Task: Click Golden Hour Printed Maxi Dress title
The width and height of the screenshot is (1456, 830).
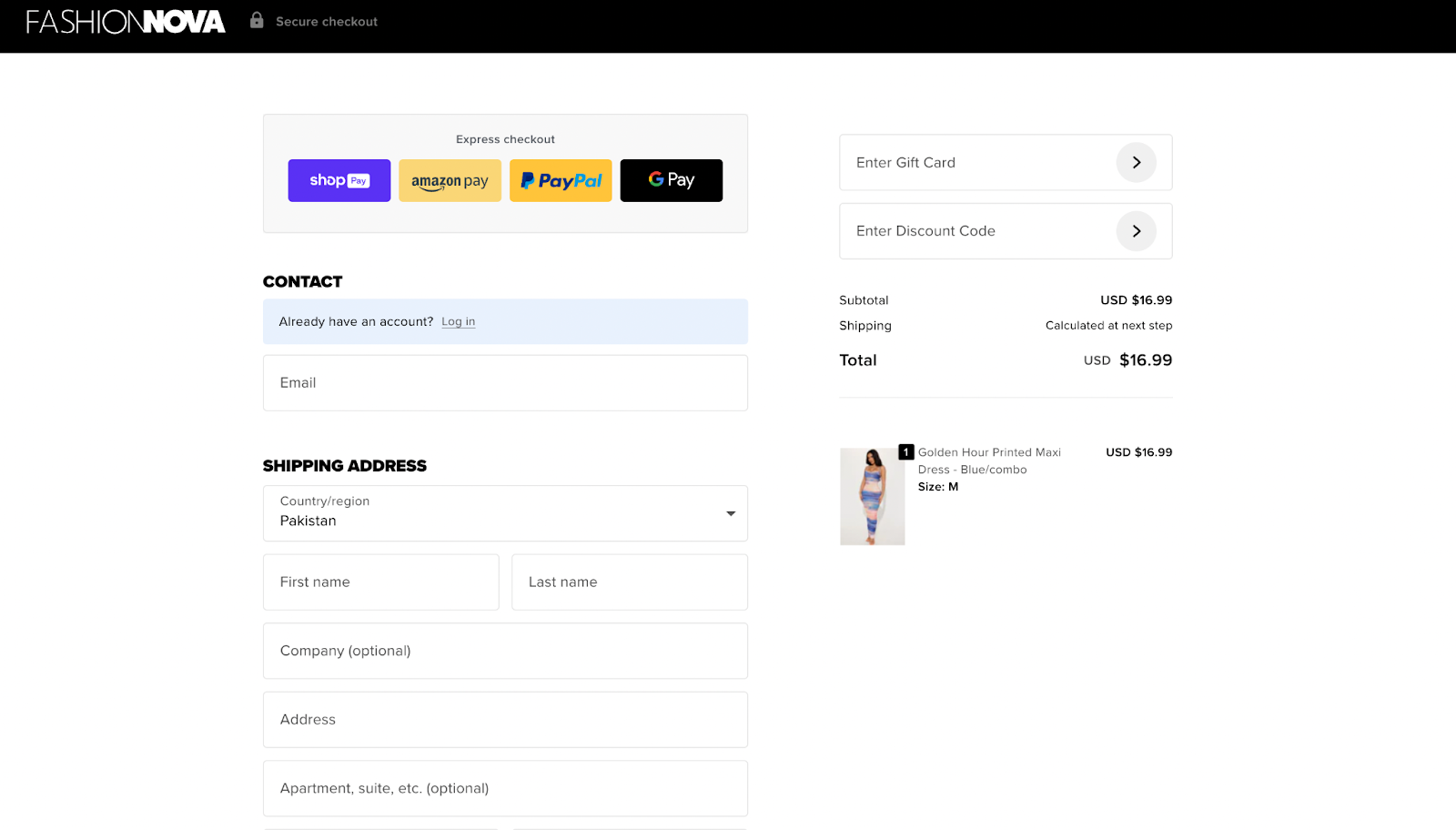Action: click(989, 461)
